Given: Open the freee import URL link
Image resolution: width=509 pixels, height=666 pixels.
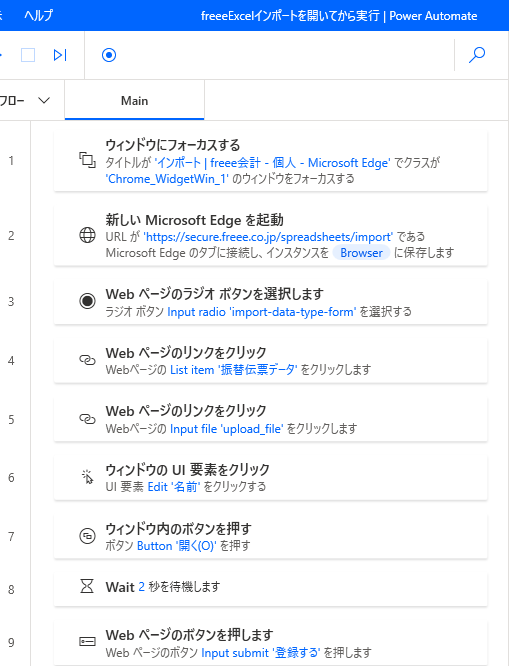Looking at the screenshot, I should tap(268, 237).
